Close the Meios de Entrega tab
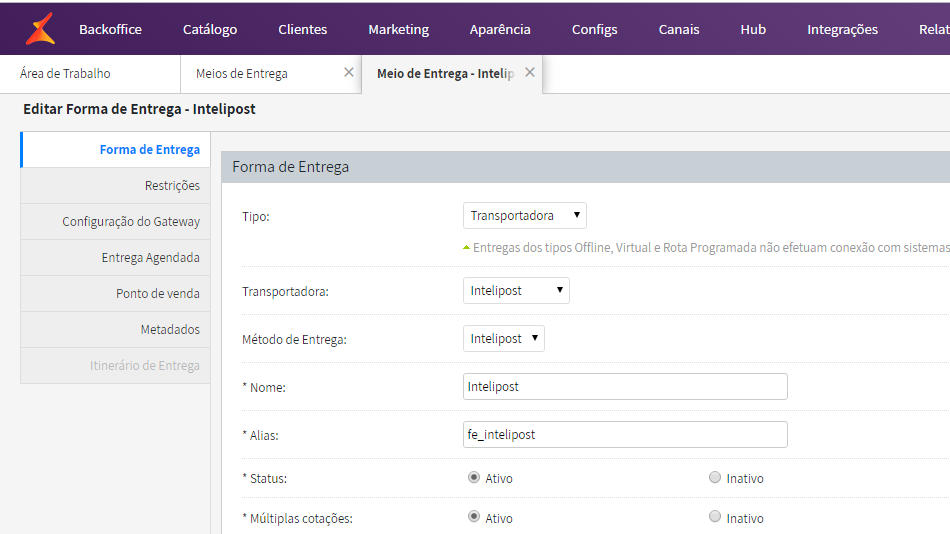 (x=348, y=73)
